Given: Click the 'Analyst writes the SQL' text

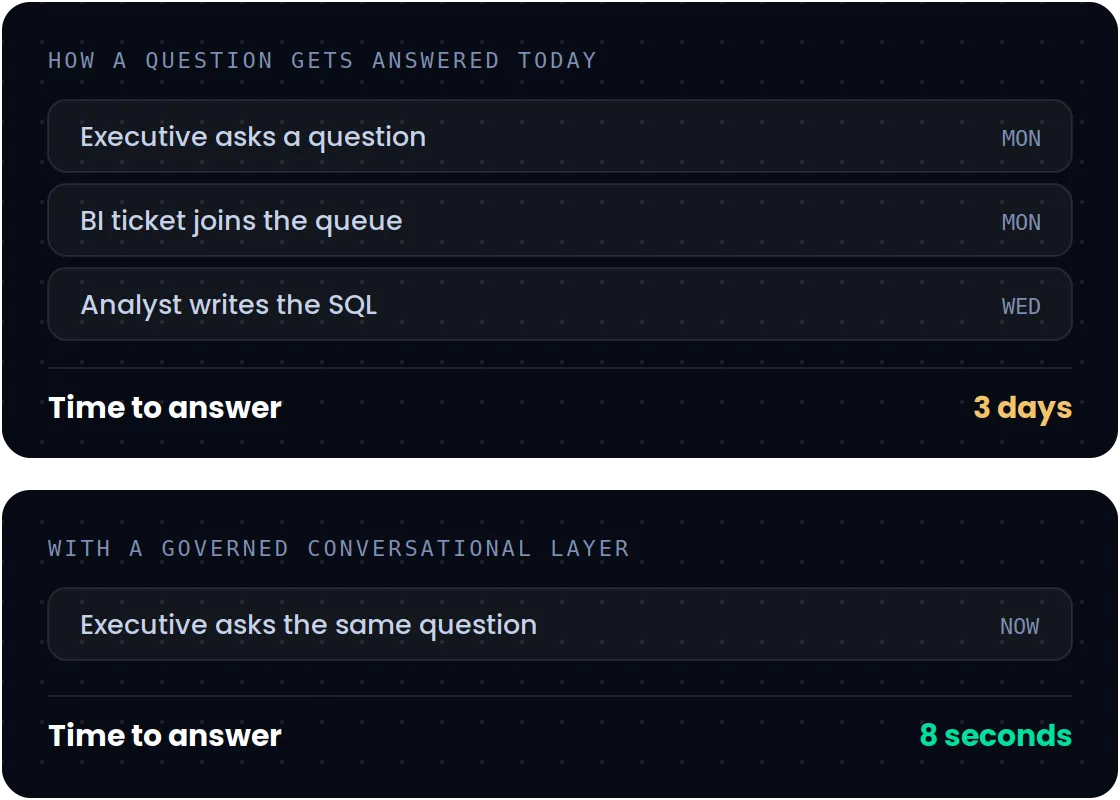Looking at the screenshot, I should [x=229, y=305].
